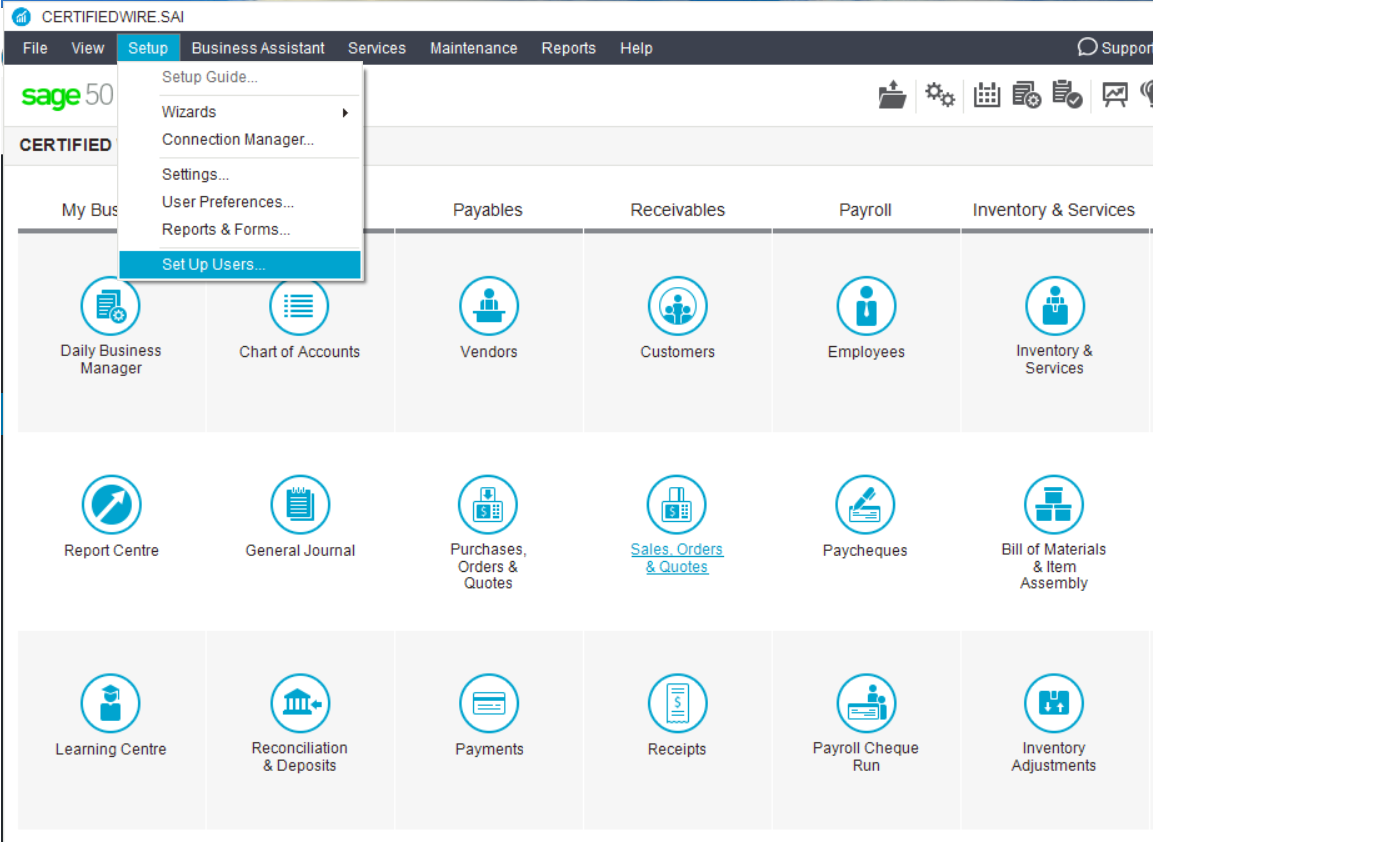Expand the Wizards submenu arrow

point(345,112)
